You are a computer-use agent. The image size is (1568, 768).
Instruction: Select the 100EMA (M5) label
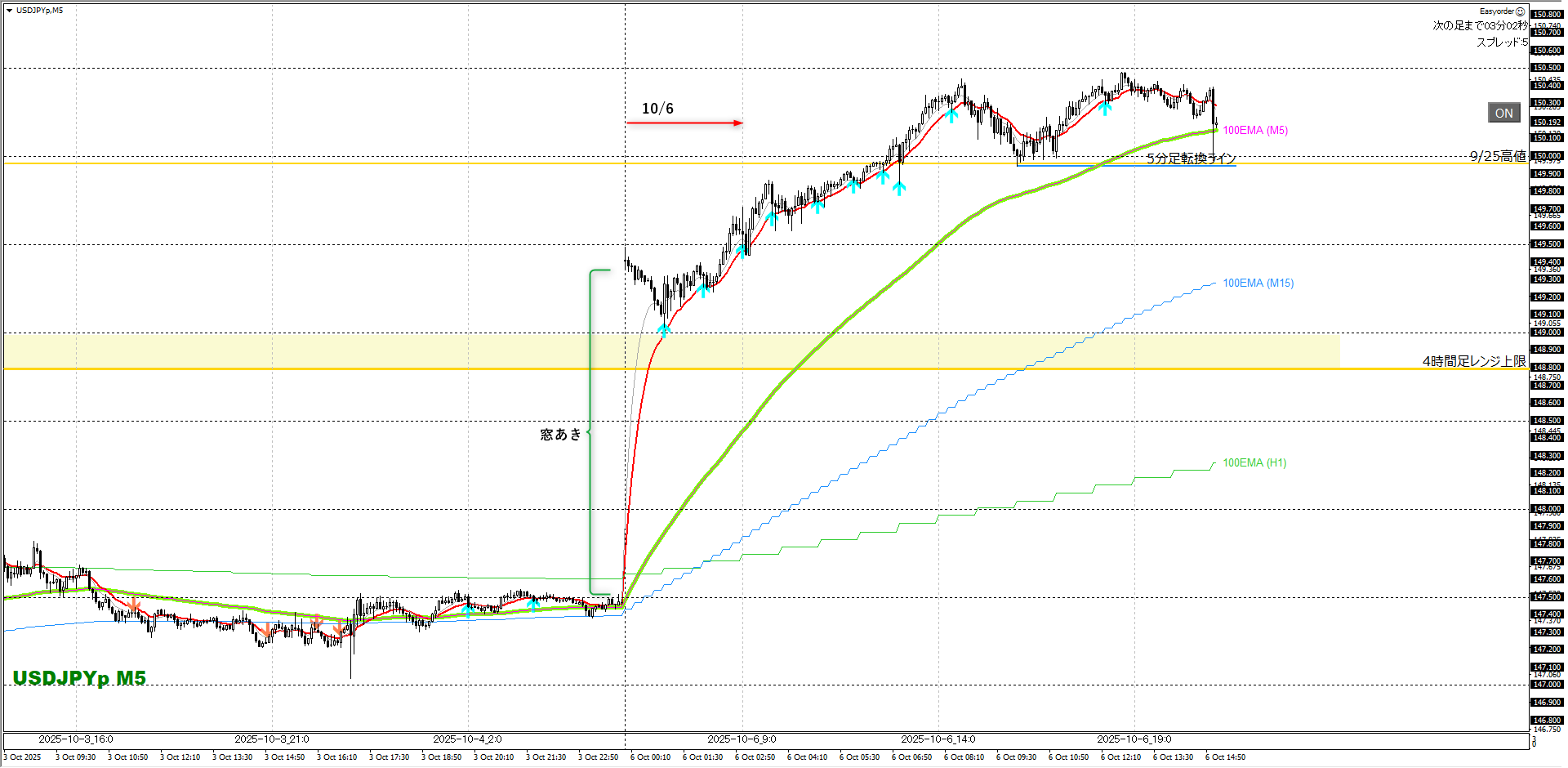1254,131
